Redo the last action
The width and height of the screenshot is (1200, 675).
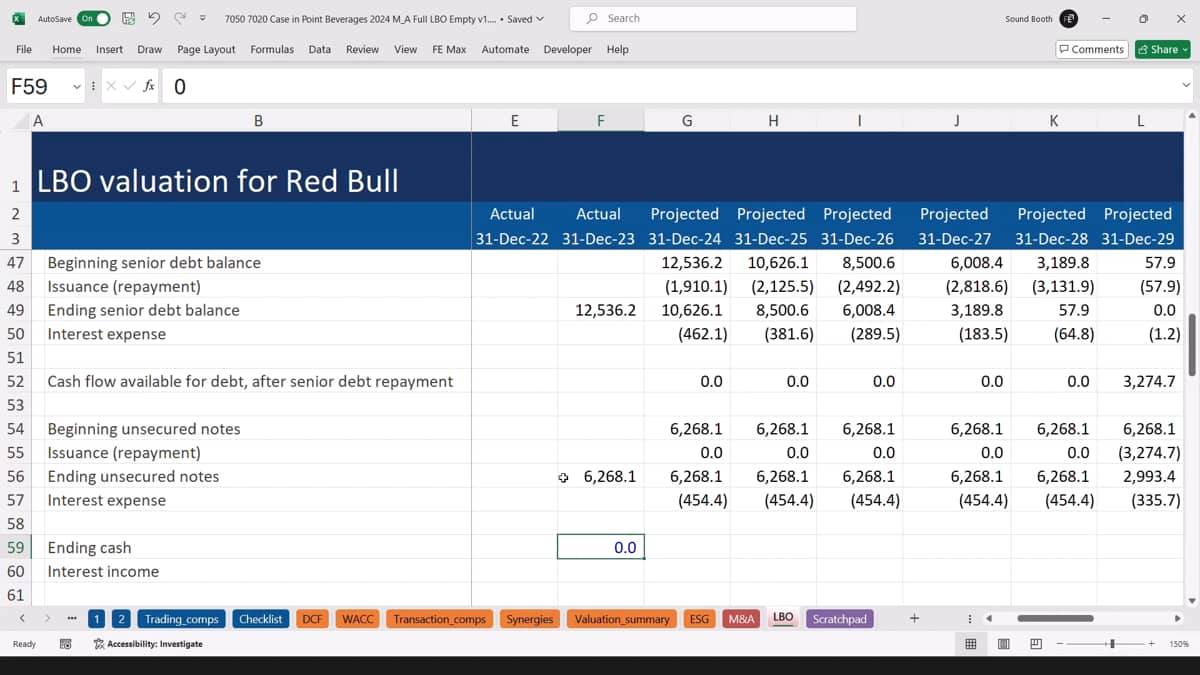tap(180, 19)
